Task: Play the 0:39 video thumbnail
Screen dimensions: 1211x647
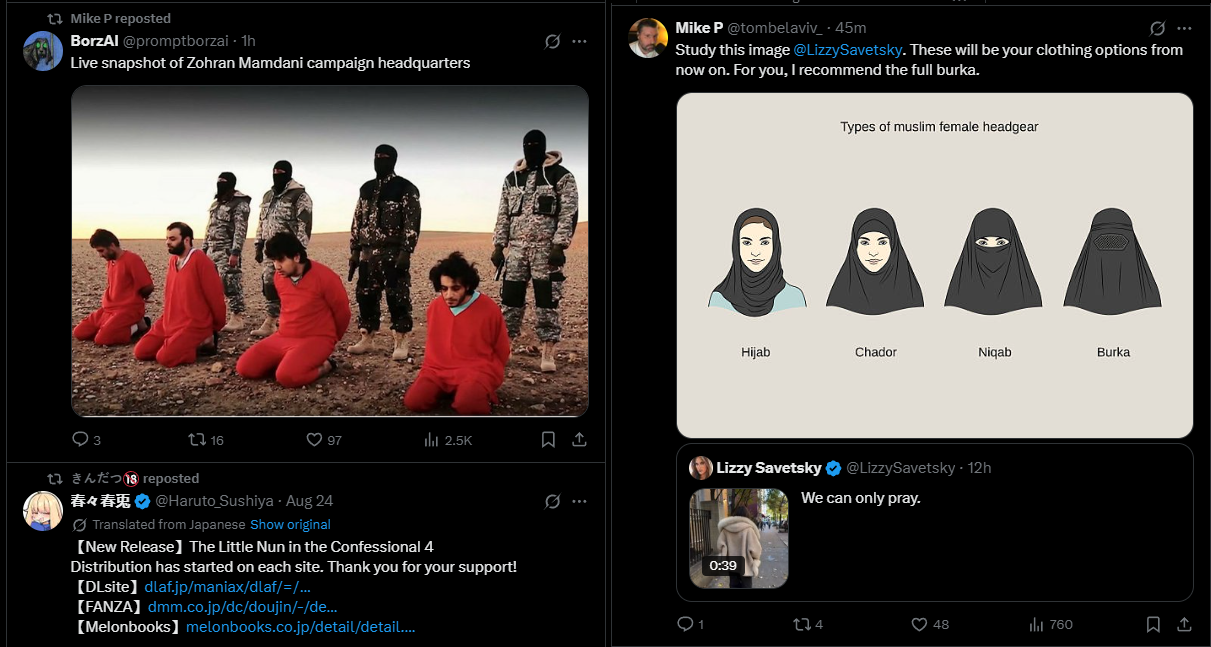Action: 739,538
